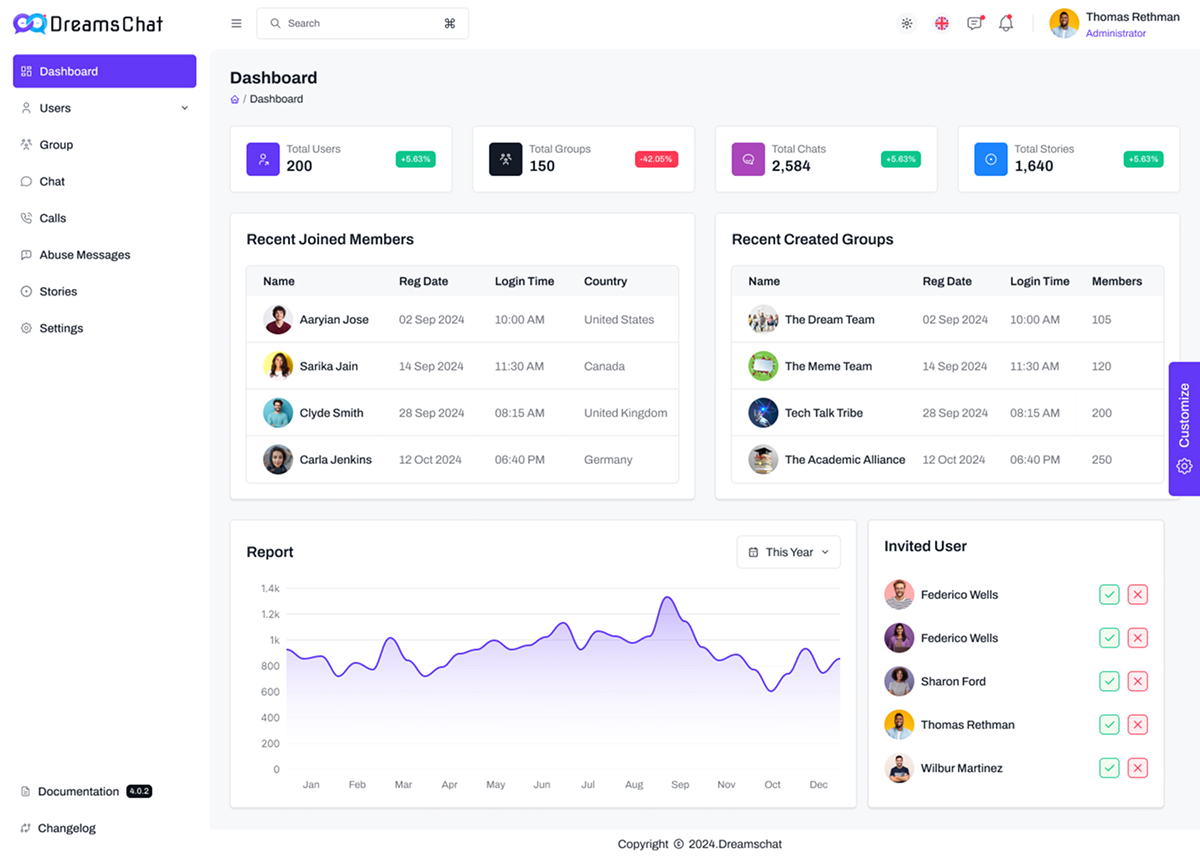This screenshot has width=1200, height=858.
Task: Accept Thomas Rethman invitation
Action: [1109, 725]
